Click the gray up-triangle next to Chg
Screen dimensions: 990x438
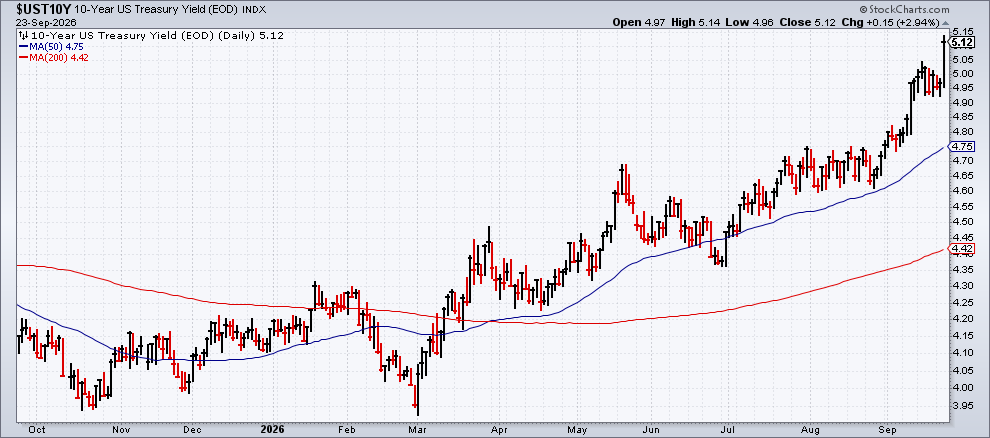point(945,22)
